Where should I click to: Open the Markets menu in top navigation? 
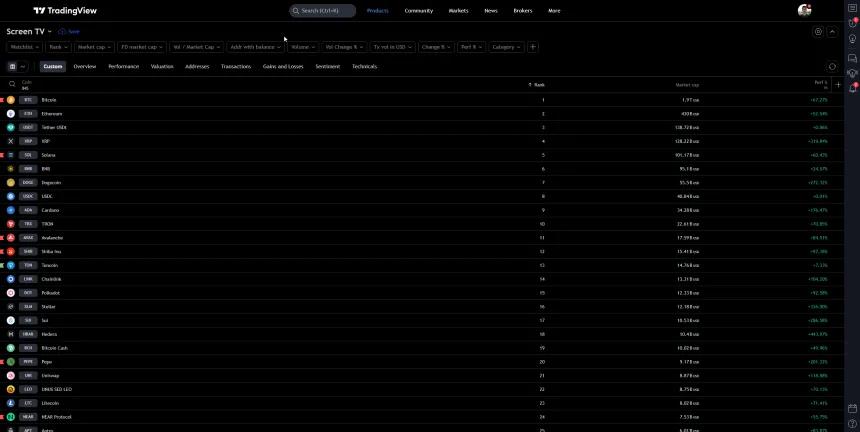pyautogui.click(x=458, y=10)
